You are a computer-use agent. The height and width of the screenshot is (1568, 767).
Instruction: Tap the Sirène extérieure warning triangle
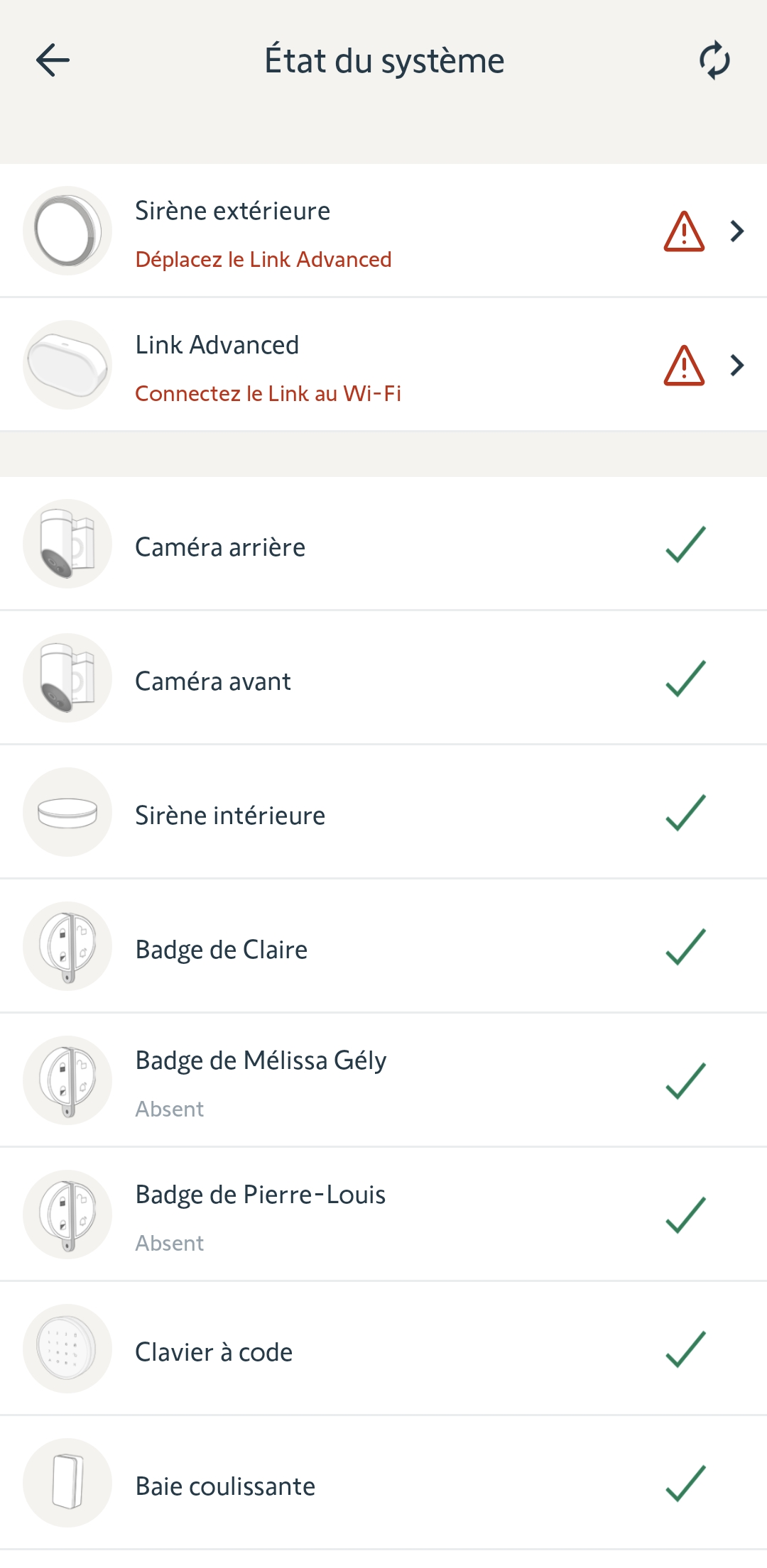click(x=684, y=231)
